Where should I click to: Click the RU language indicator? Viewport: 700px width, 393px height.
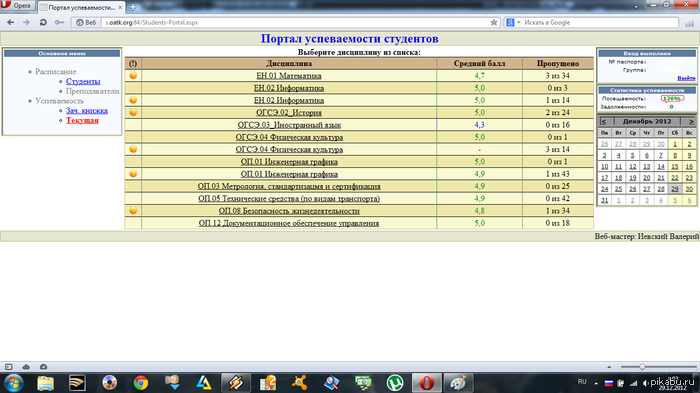point(582,382)
